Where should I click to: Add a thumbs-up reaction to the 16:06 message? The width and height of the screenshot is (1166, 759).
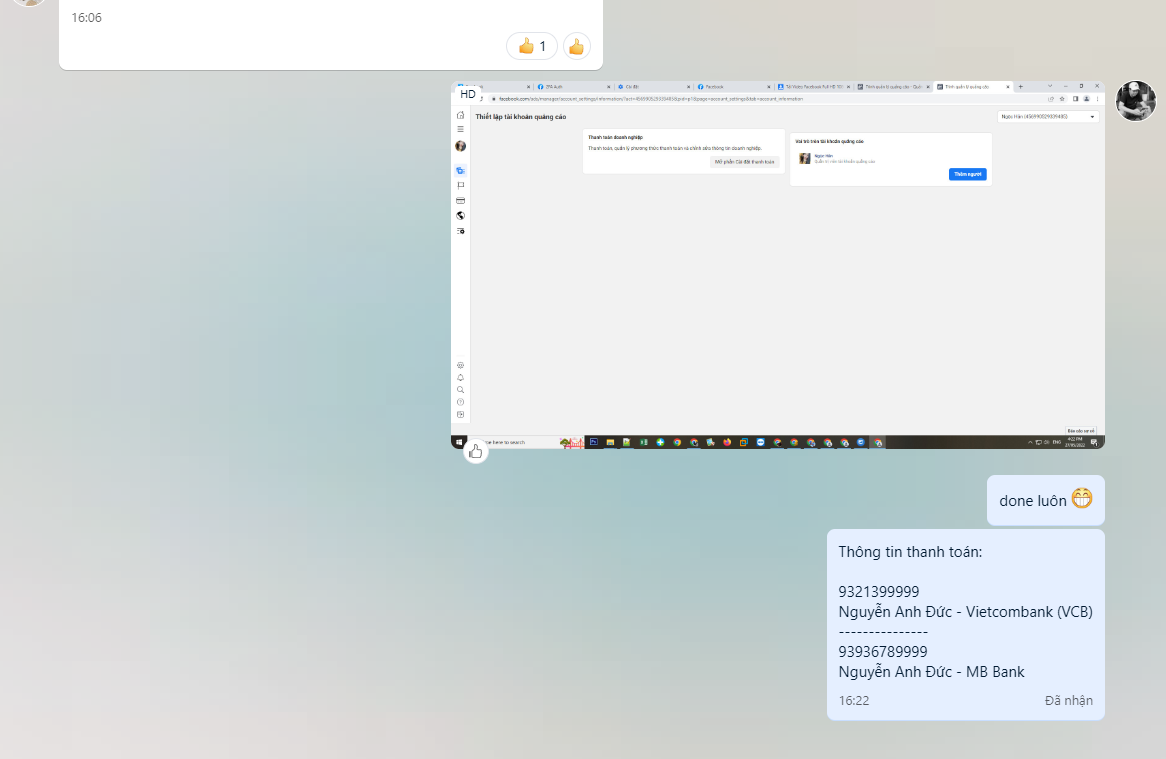(577, 46)
